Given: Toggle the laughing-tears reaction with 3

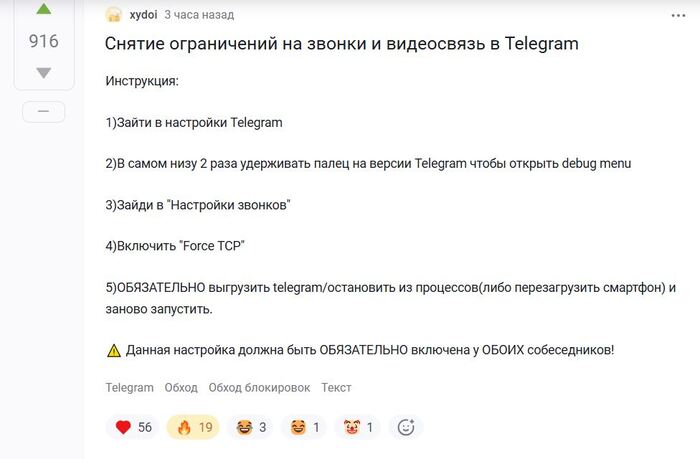Looking at the screenshot, I should pyautogui.click(x=251, y=427).
